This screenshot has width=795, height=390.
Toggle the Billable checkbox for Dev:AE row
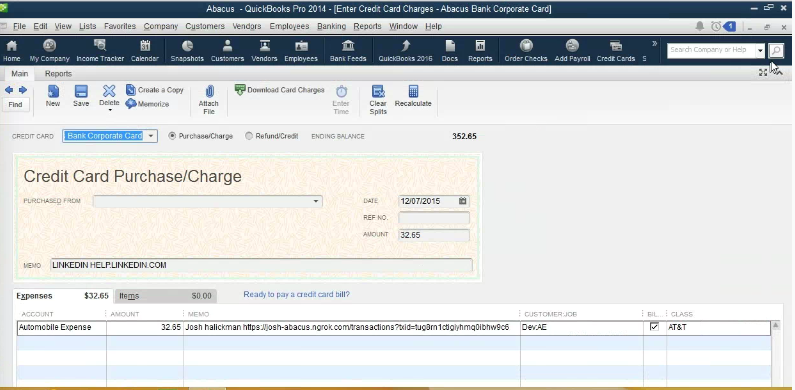[654, 327]
